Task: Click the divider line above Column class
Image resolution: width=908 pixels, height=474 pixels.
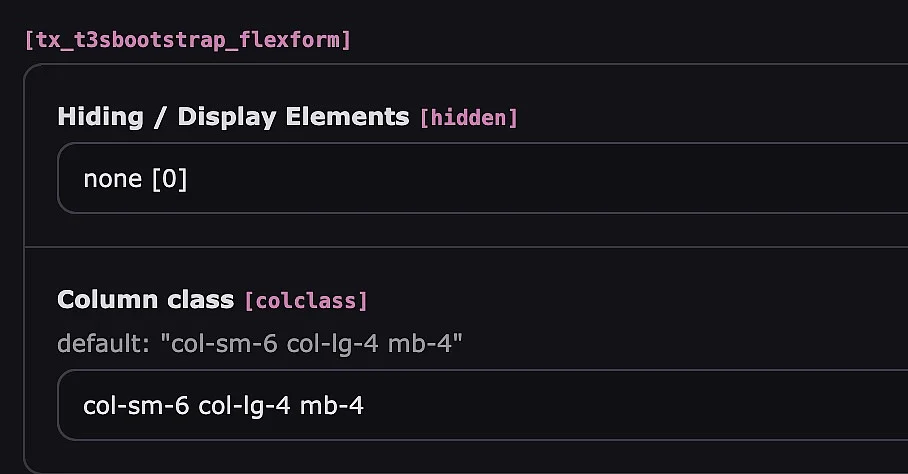Action: (465, 246)
